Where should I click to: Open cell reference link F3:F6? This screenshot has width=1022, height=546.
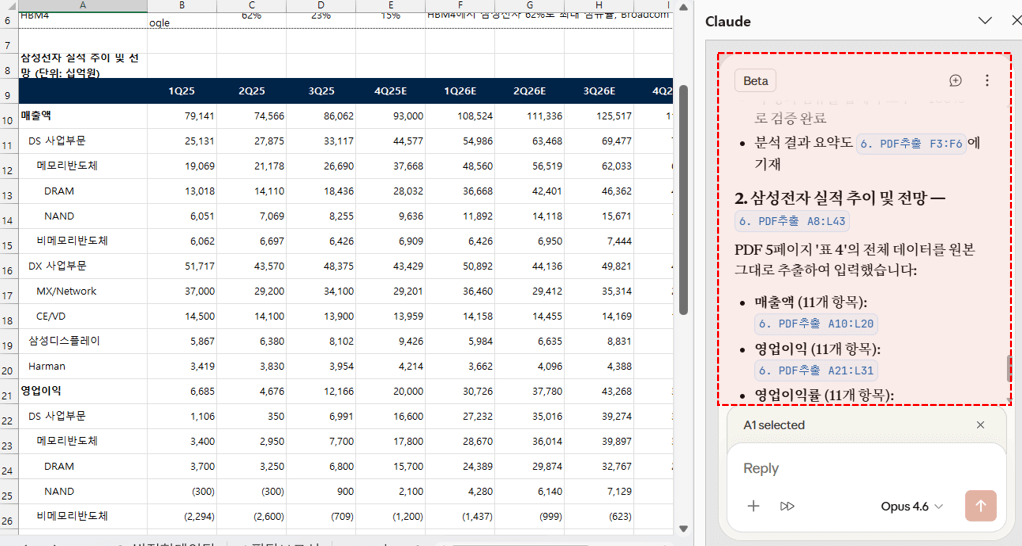[x=911, y=144]
